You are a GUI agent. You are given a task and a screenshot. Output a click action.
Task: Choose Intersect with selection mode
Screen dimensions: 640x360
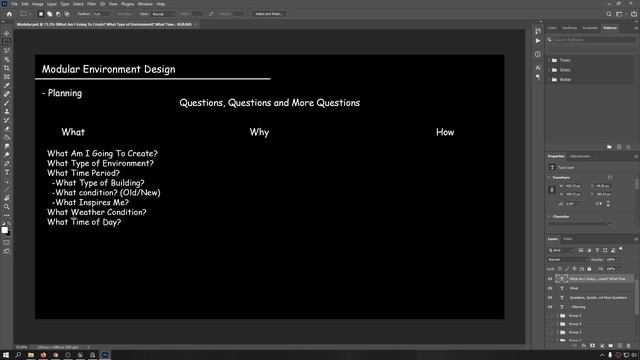tap(67, 14)
